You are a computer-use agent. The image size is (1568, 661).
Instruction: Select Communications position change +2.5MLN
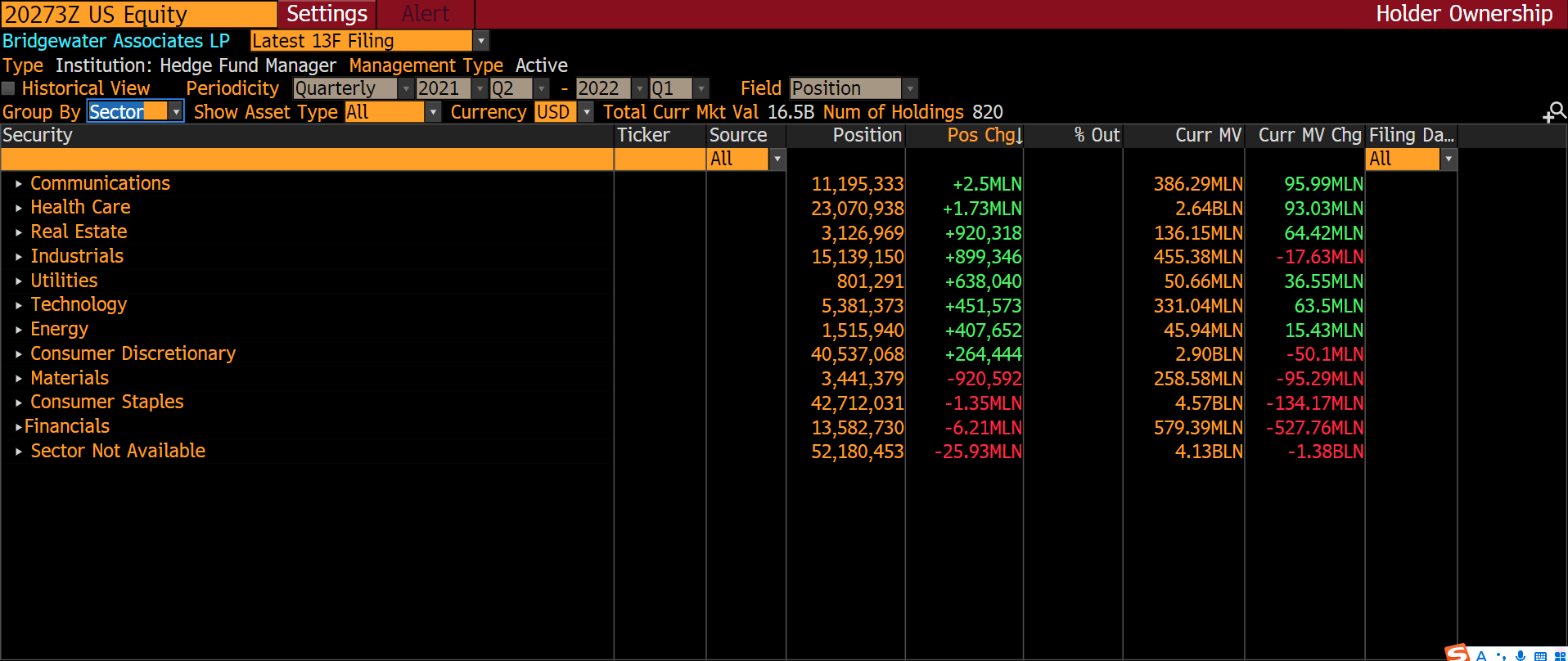(987, 184)
